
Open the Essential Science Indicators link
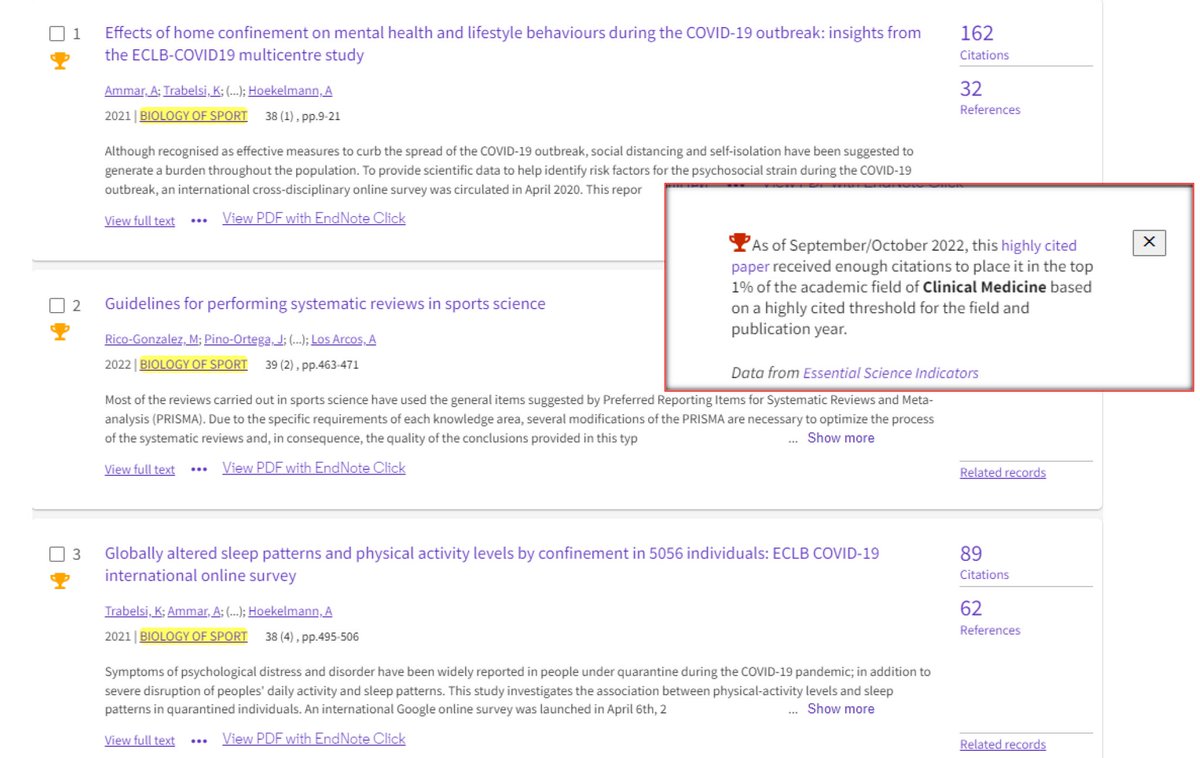click(891, 373)
